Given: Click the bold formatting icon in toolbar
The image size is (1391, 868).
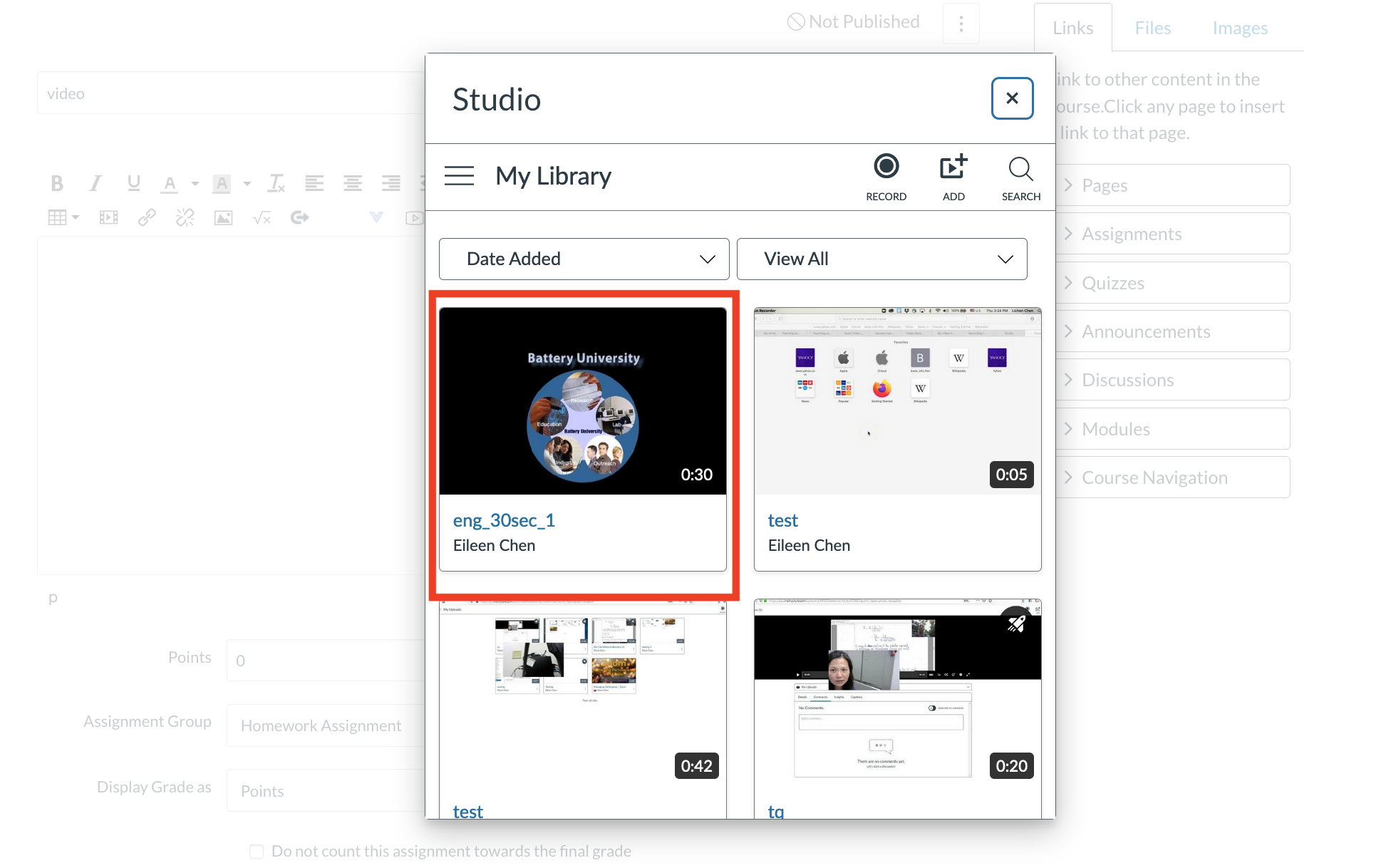Looking at the screenshot, I should tap(58, 183).
